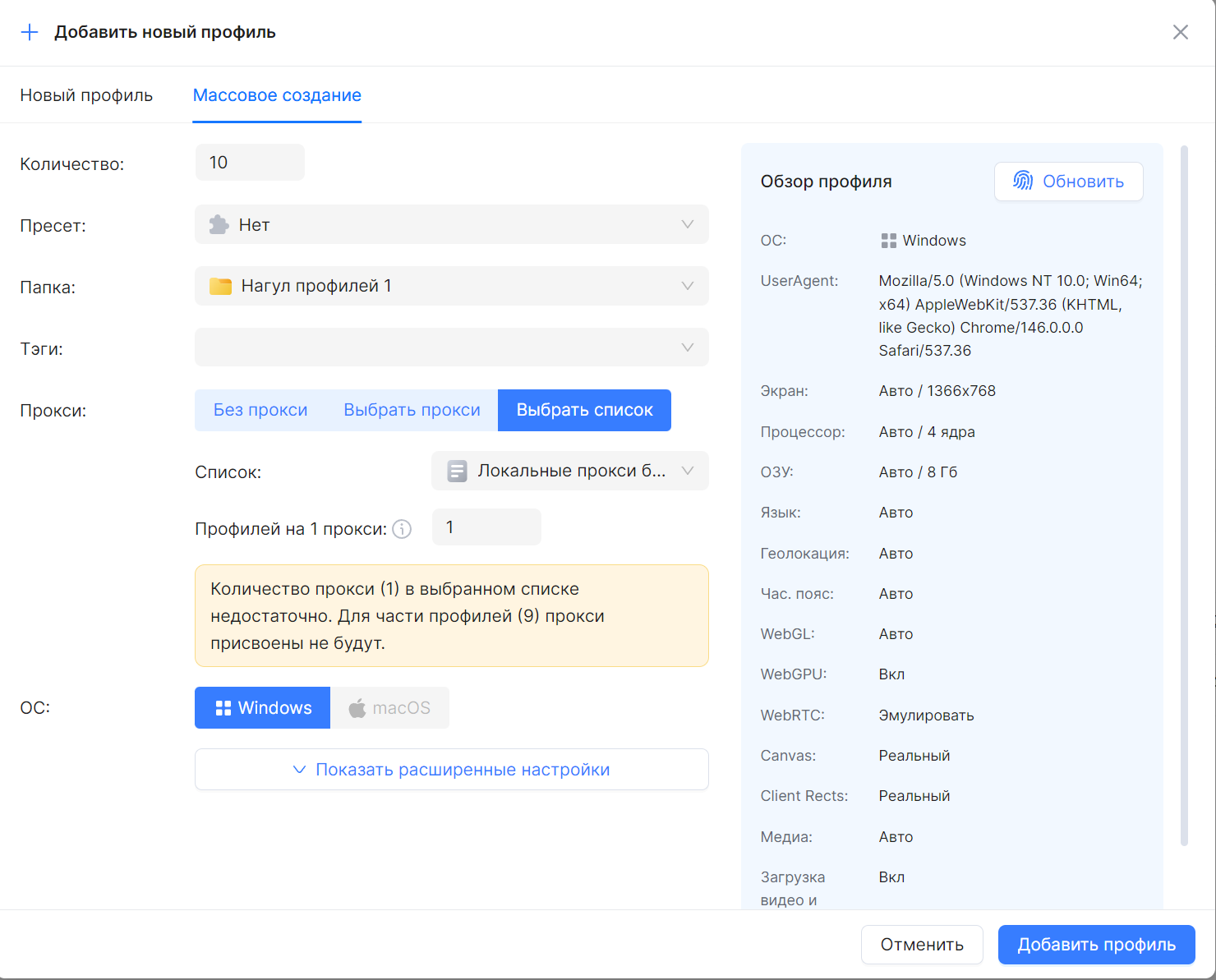The height and width of the screenshot is (980, 1216).
Task: Click the Windows logo in overview ОС row
Action: click(888, 241)
